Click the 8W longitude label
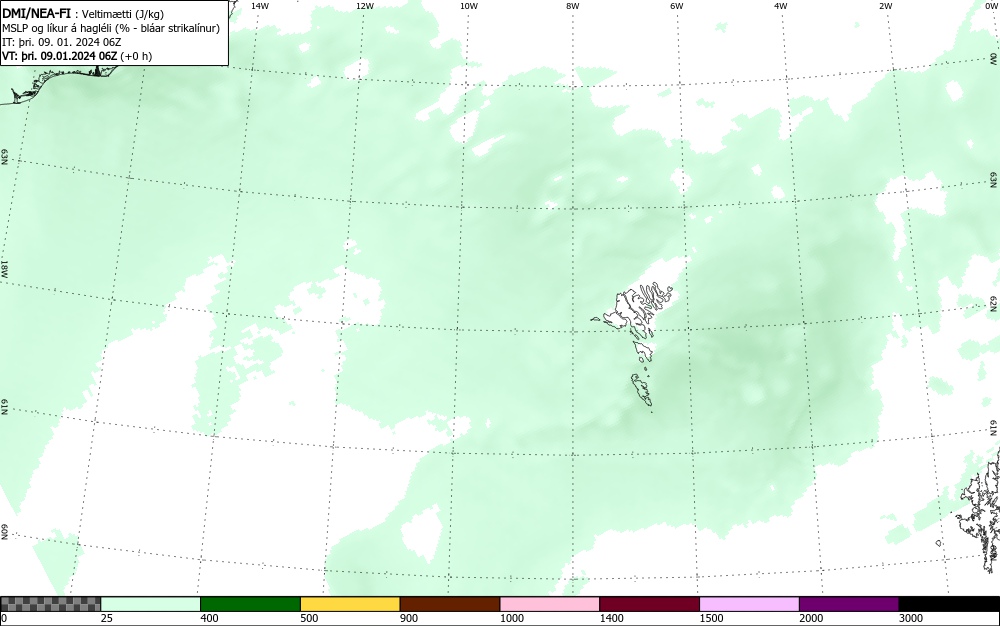1000x626 pixels. point(573,6)
